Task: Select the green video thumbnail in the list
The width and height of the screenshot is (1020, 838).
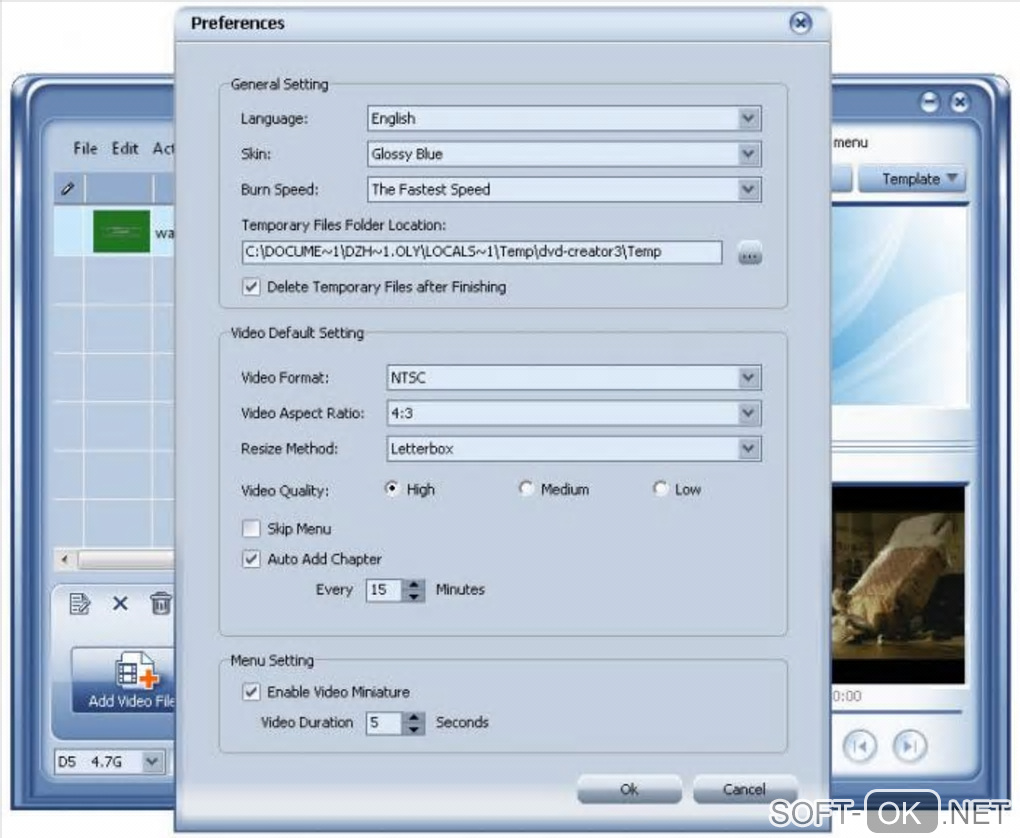Action: pos(121,231)
